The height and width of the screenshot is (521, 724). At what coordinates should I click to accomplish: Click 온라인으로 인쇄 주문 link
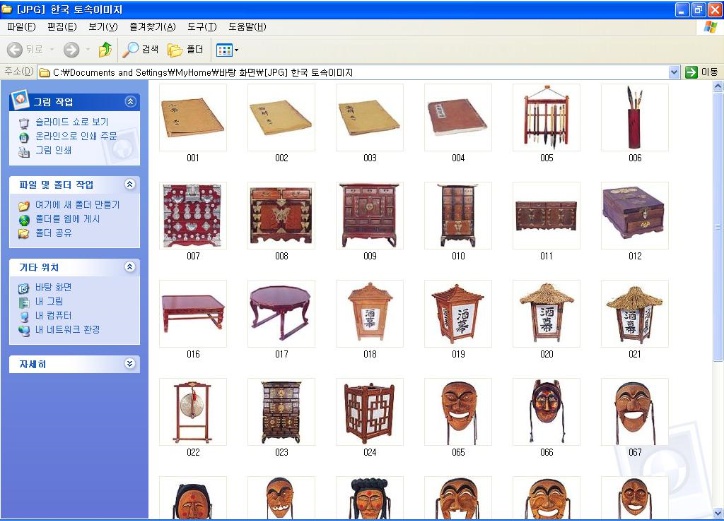click(76, 136)
